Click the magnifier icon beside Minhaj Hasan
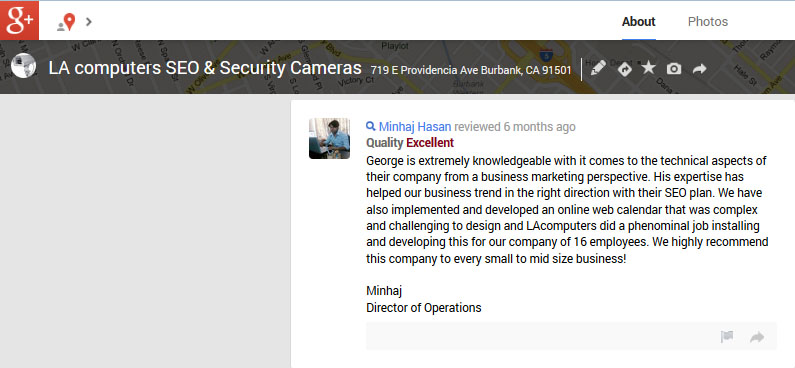795x368 pixels. click(371, 126)
